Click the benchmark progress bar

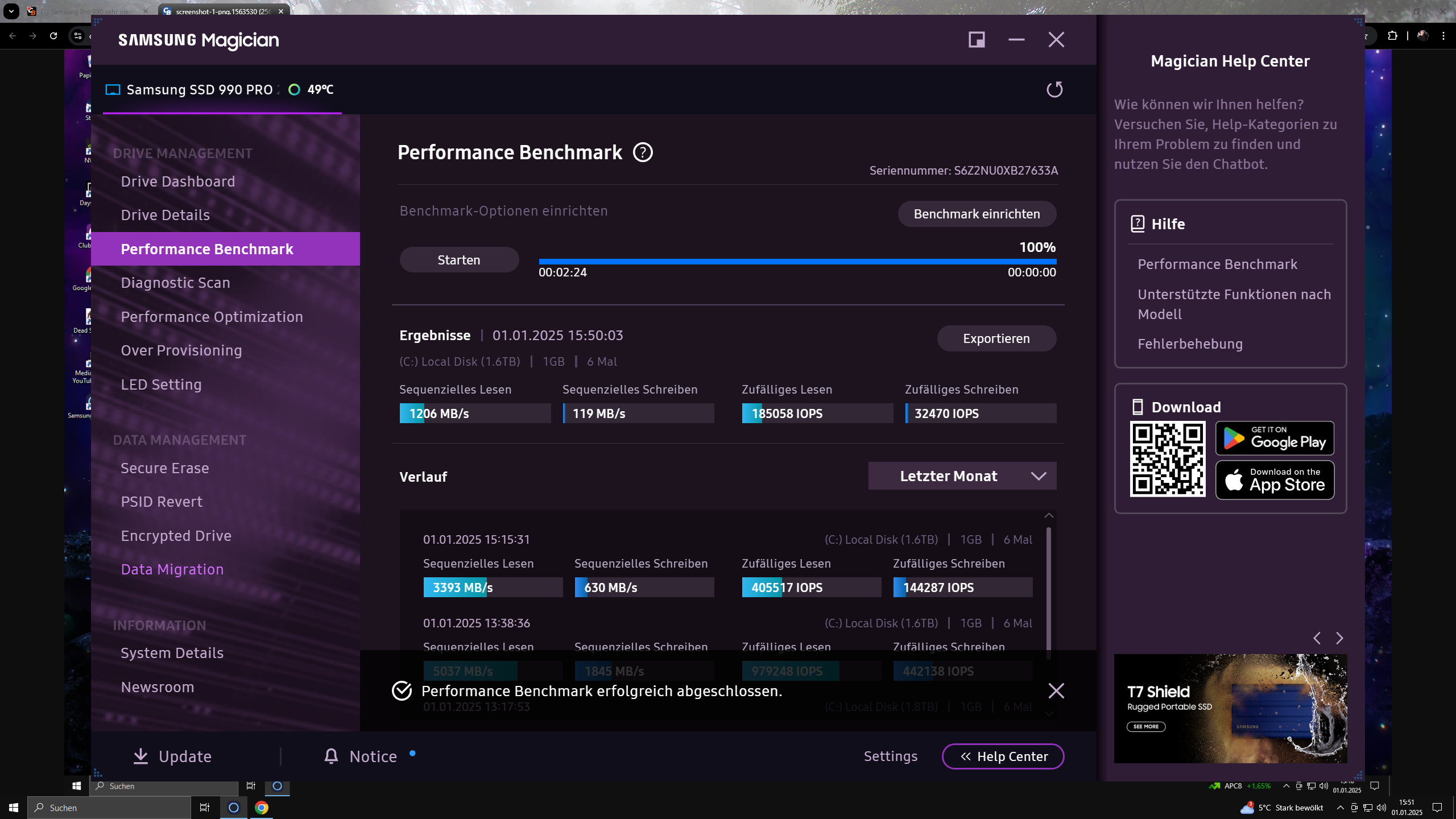(x=797, y=262)
